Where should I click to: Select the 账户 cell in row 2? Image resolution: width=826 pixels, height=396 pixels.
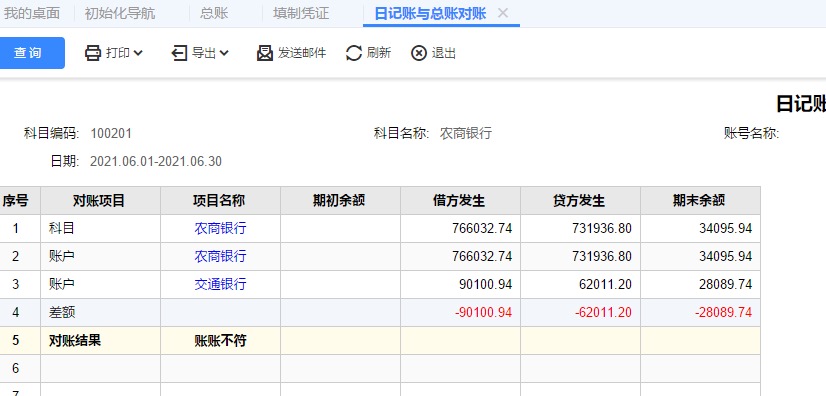[101, 256]
